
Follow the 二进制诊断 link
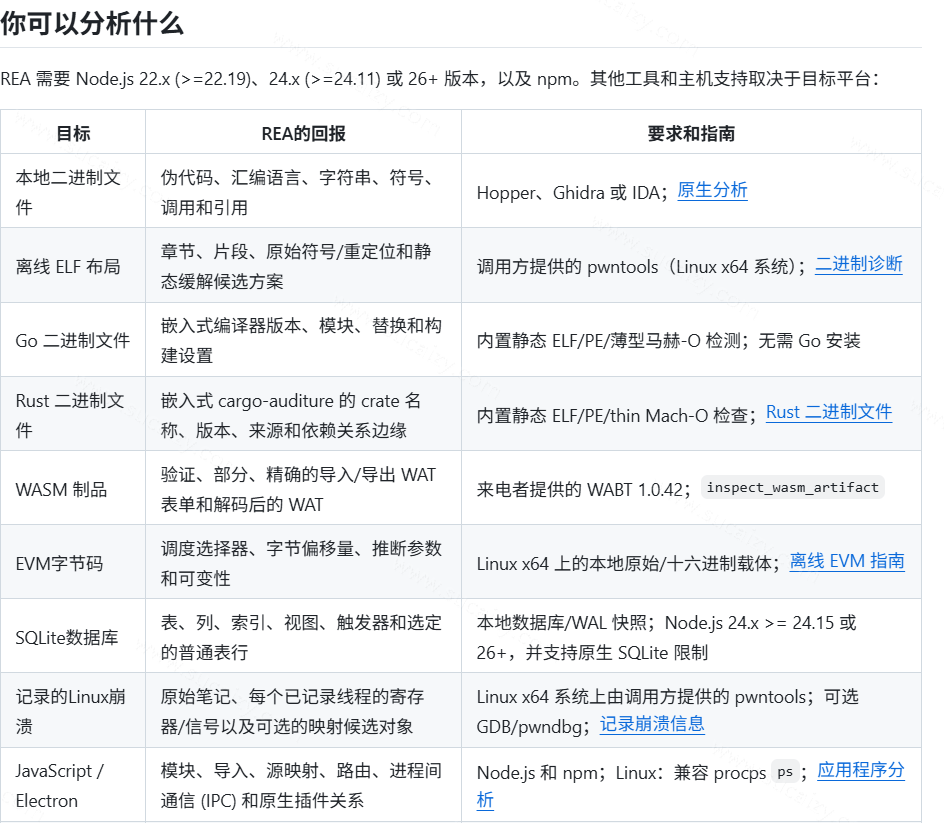[x=859, y=264]
